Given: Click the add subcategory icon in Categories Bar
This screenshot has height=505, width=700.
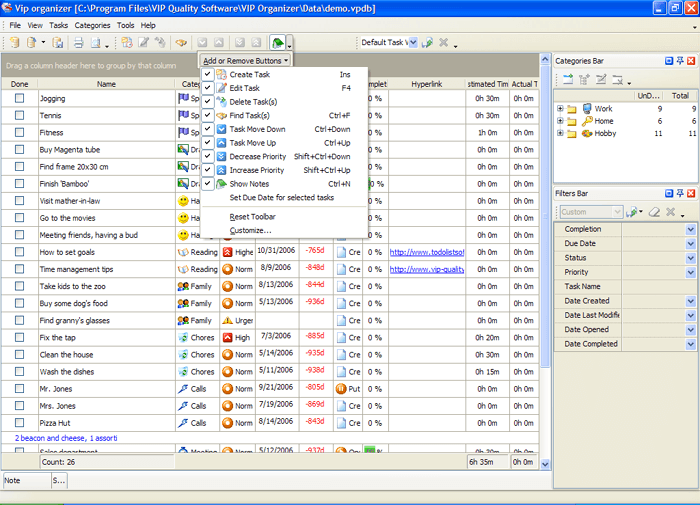Looking at the screenshot, I should [x=584, y=80].
